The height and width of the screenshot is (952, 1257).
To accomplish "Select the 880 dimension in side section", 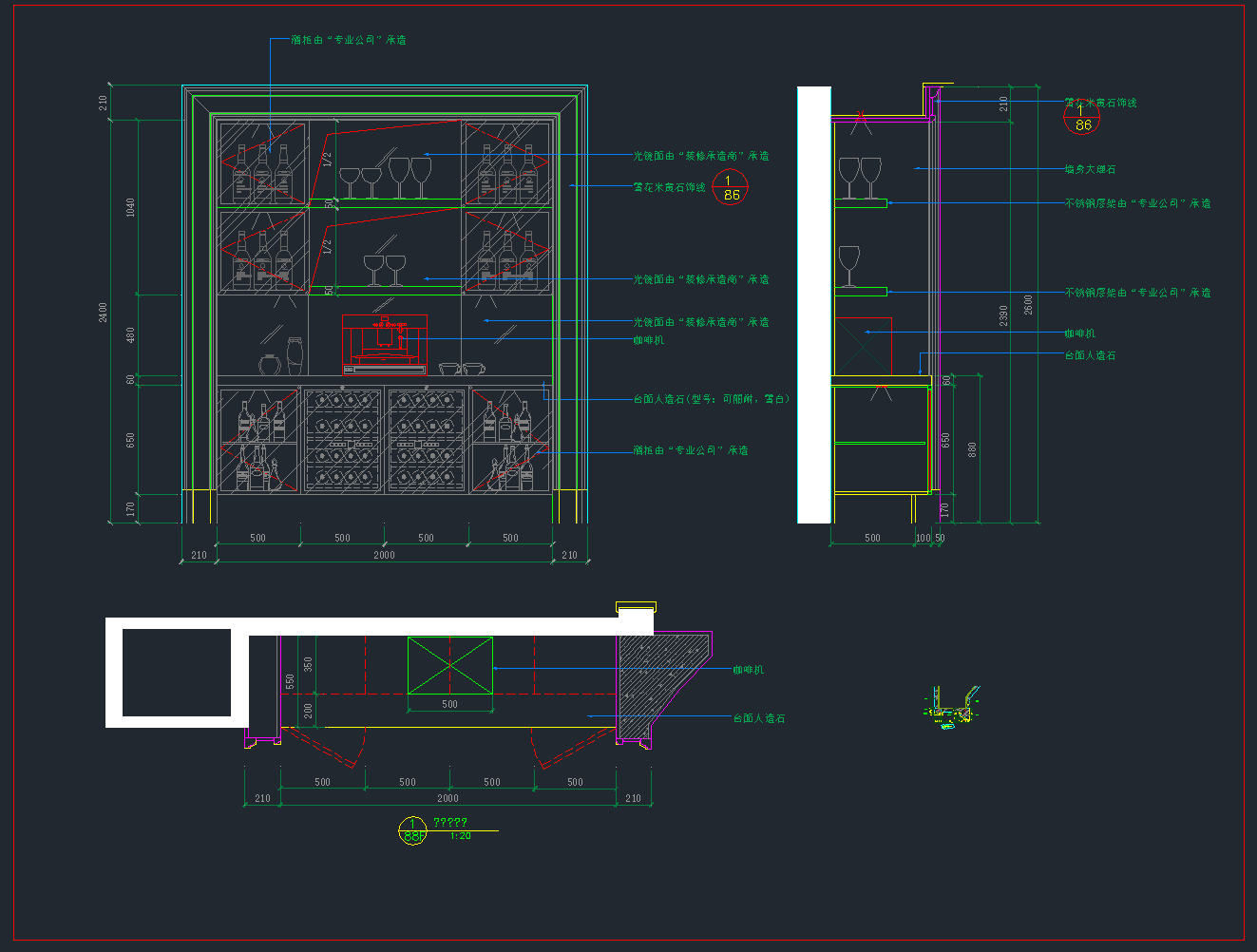I will pyautogui.click(x=972, y=449).
